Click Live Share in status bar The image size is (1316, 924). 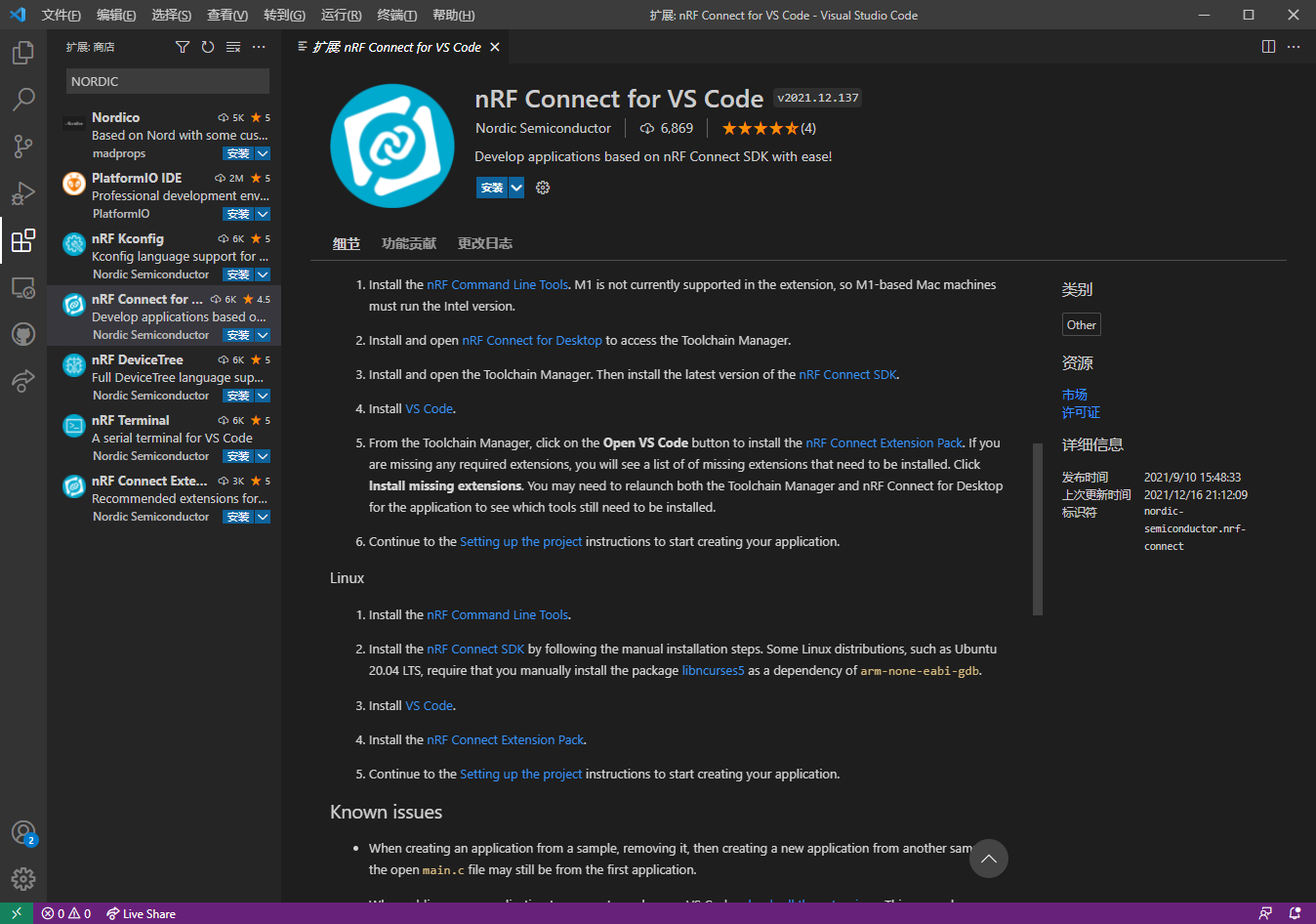click(141, 913)
